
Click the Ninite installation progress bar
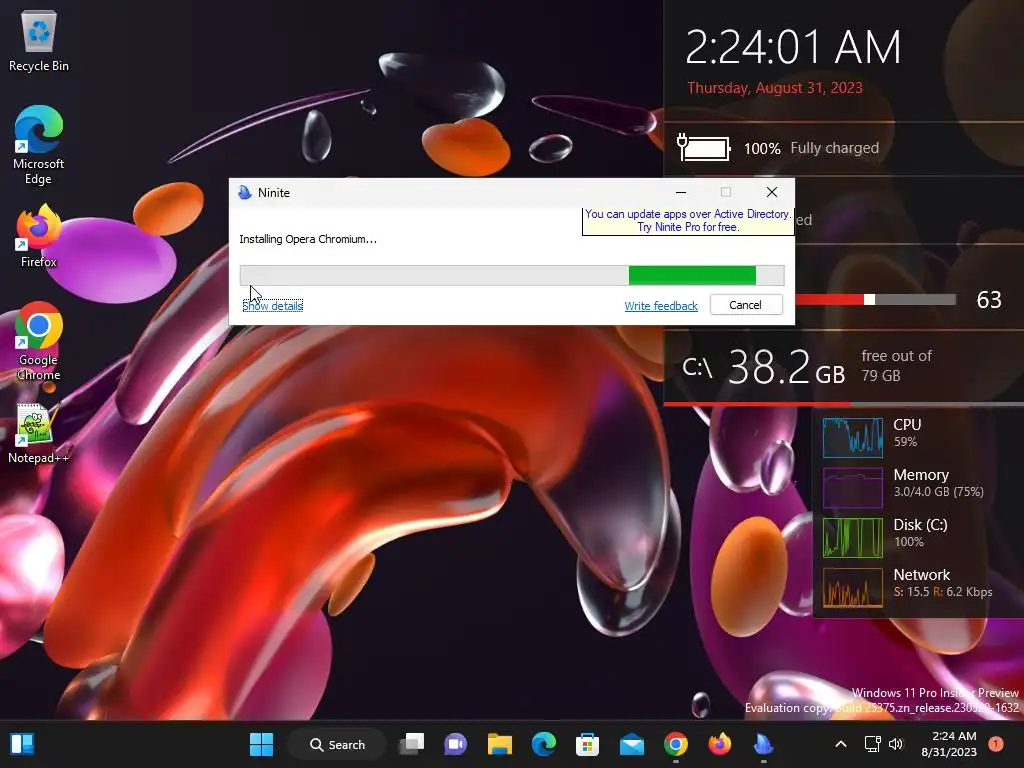(512, 275)
